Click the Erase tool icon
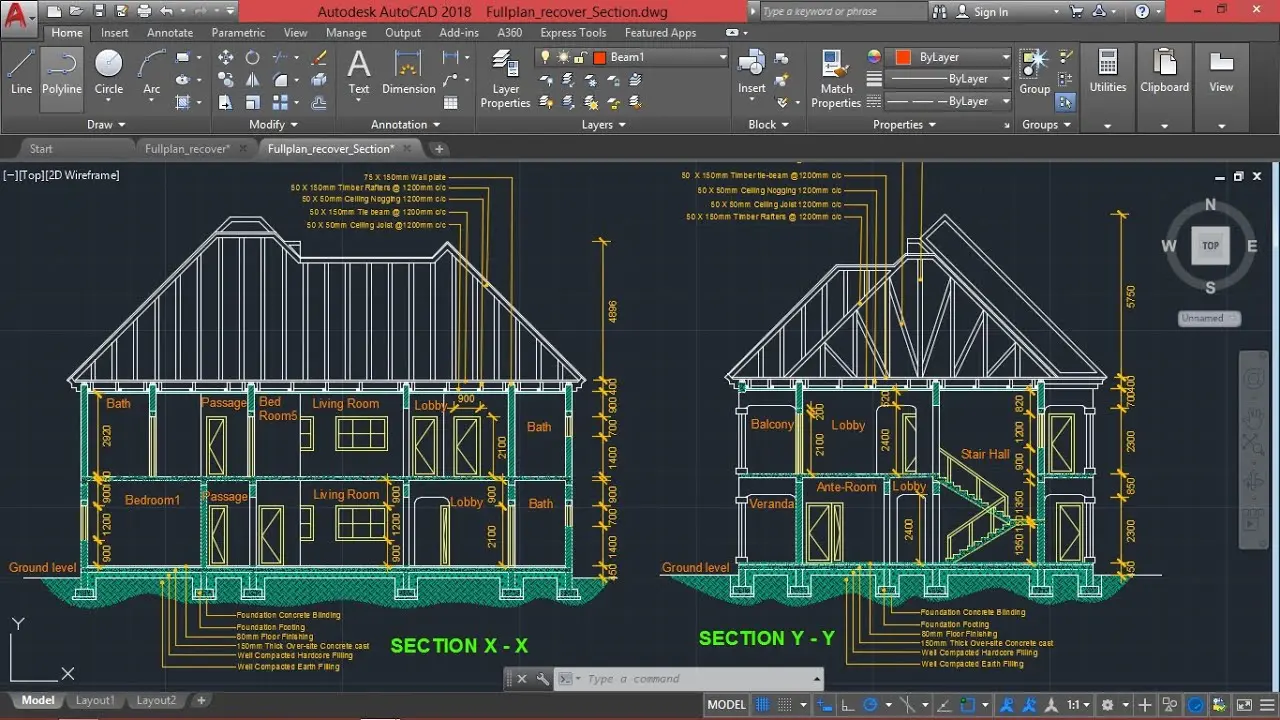Screen dimensions: 1280x720 pyautogui.click(x=319, y=58)
